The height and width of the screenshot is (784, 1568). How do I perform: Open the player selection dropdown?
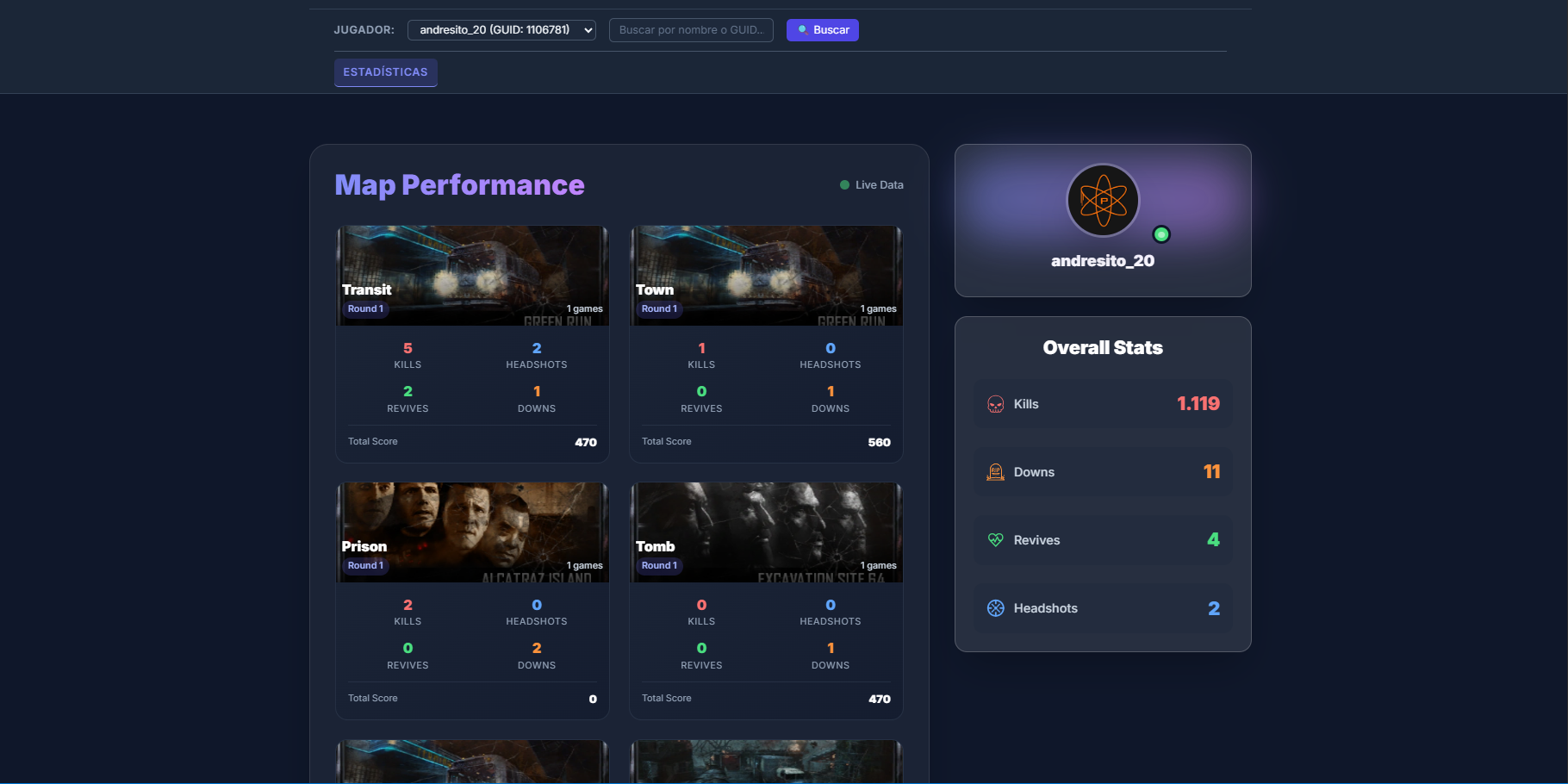coord(501,30)
